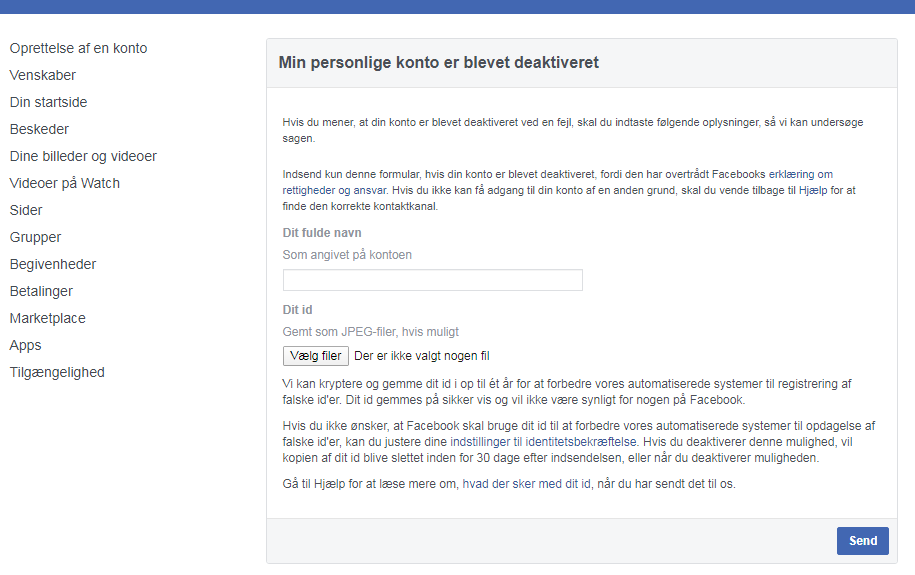Select 'Din startside' in sidebar
The width and height of the screenshot is (915, 575).
pos(48,102)
